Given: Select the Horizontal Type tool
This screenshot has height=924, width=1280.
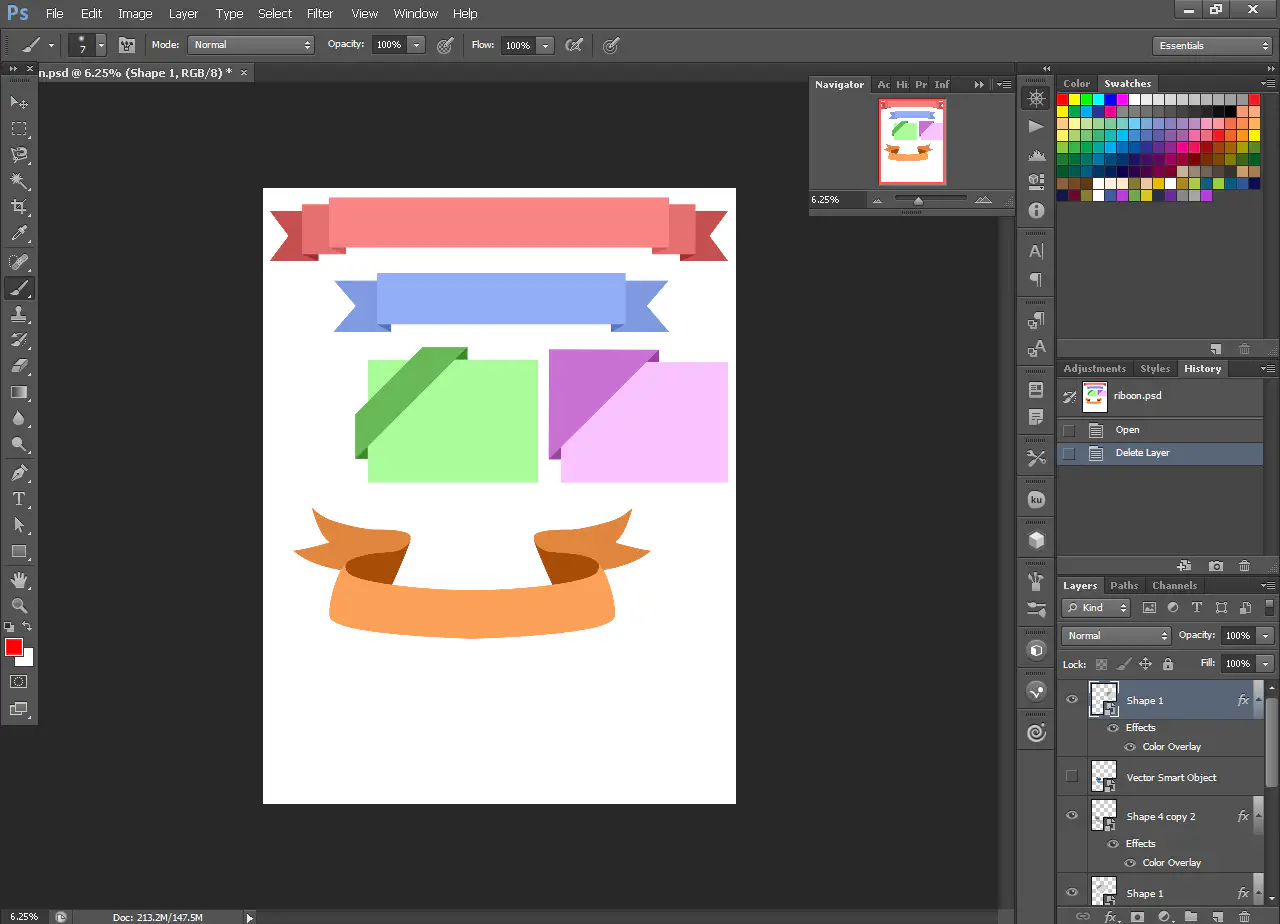Looking at the screenshot, I should 19,499.
